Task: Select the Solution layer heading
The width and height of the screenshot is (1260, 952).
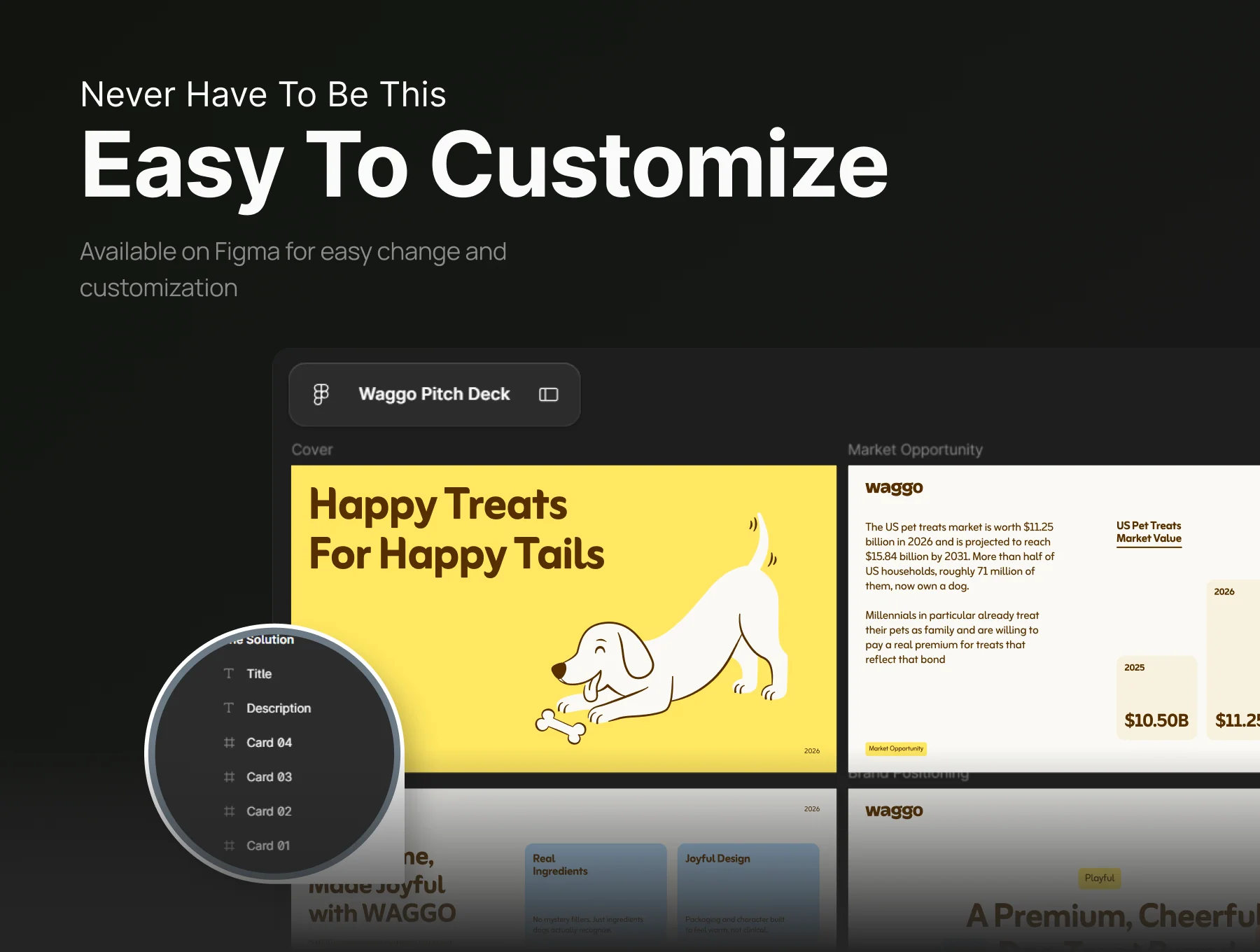Action: (x=262, y=639)
